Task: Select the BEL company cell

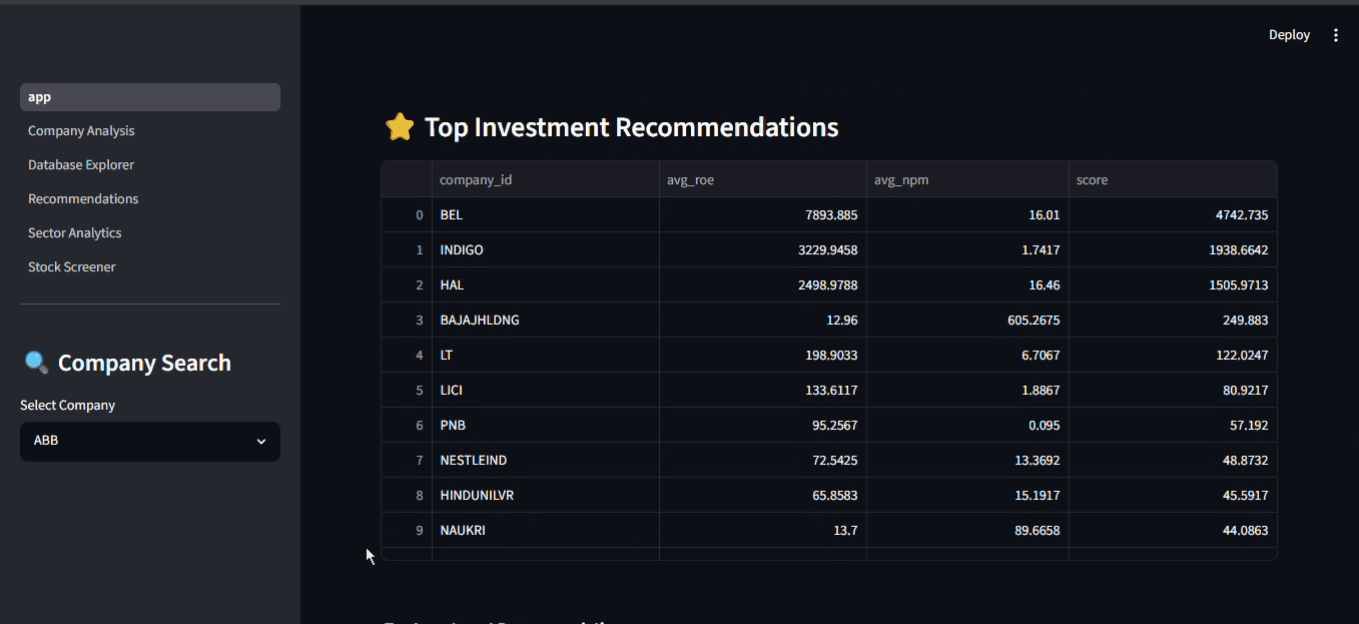Action: click(545, 215)
